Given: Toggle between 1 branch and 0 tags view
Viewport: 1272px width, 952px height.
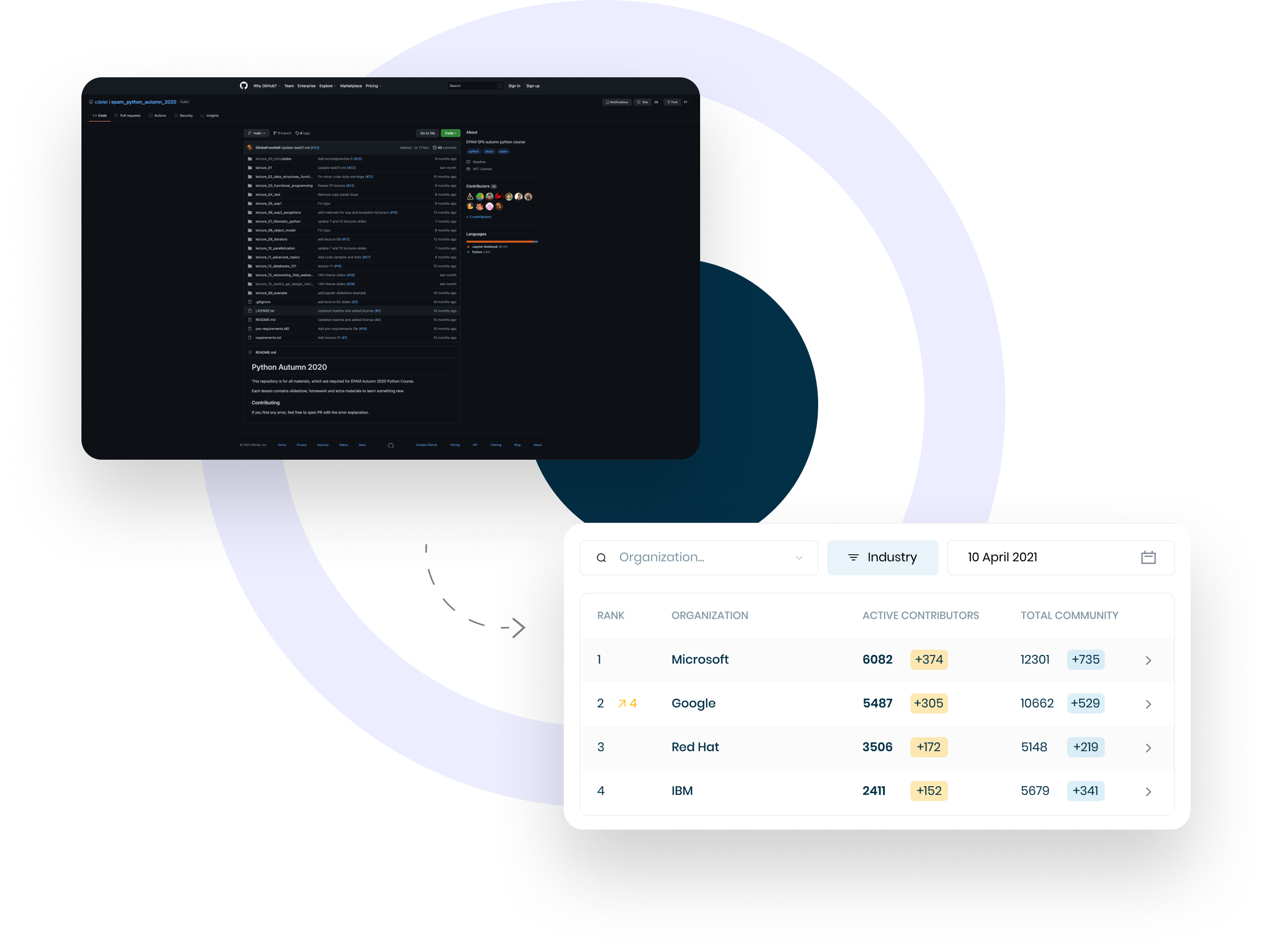Looking at the screenshot, I should 282,133.
